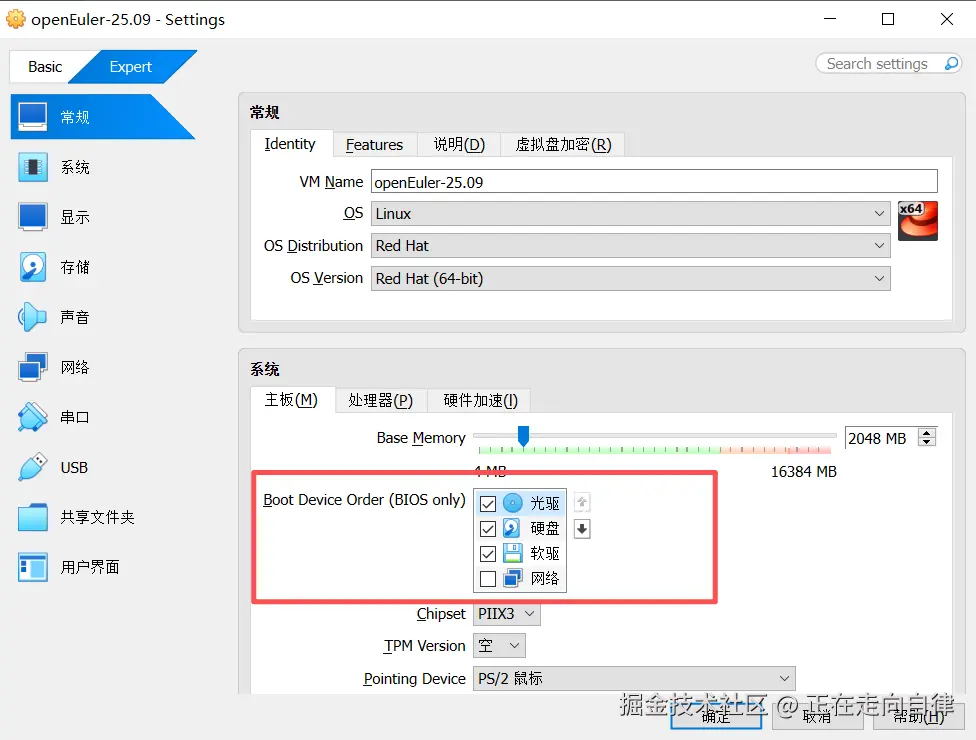The height and width of the screenshot is (740, 976).
Task: Open the 网络 (Network) sidebar icon
Action: [32, 367]
